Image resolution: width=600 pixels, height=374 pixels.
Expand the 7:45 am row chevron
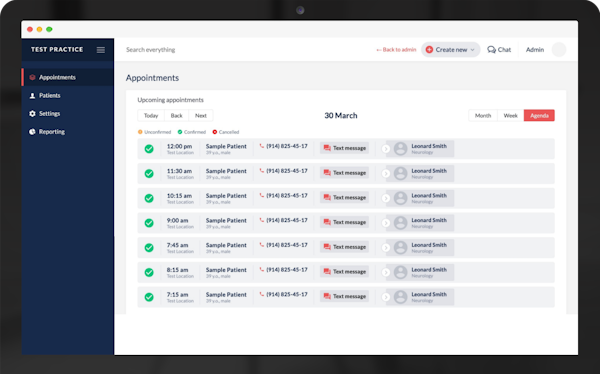(x=386, y=248)
